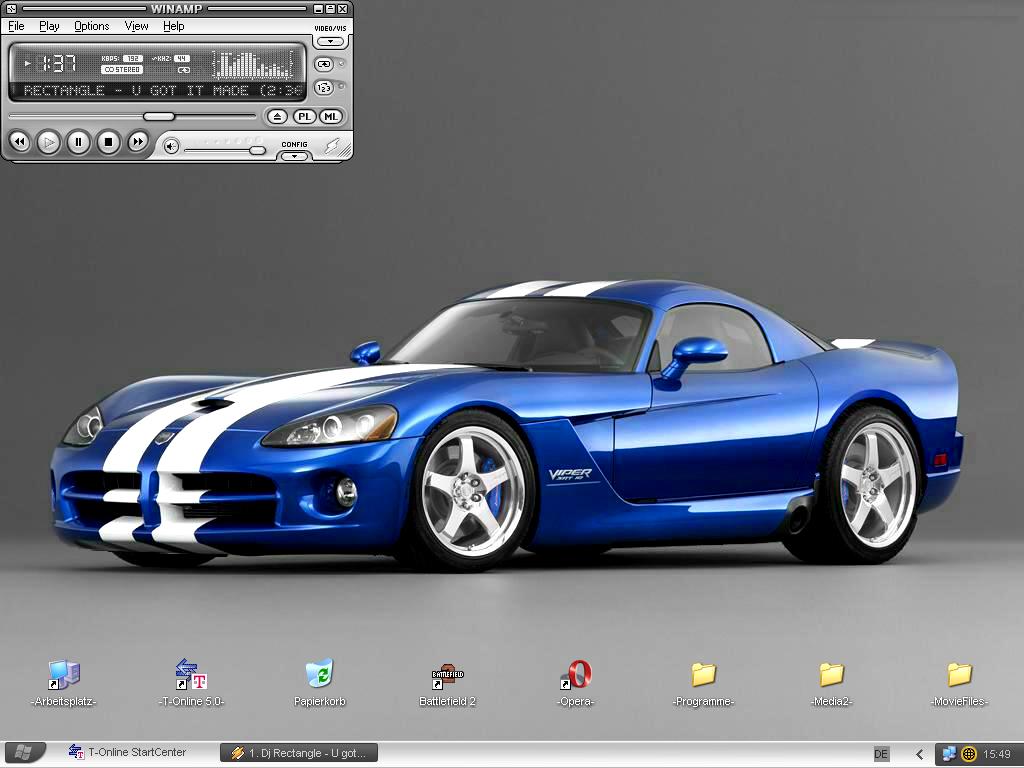Go back to the previous track
This screenshot has width=1024, height=768.
point(19,143)
